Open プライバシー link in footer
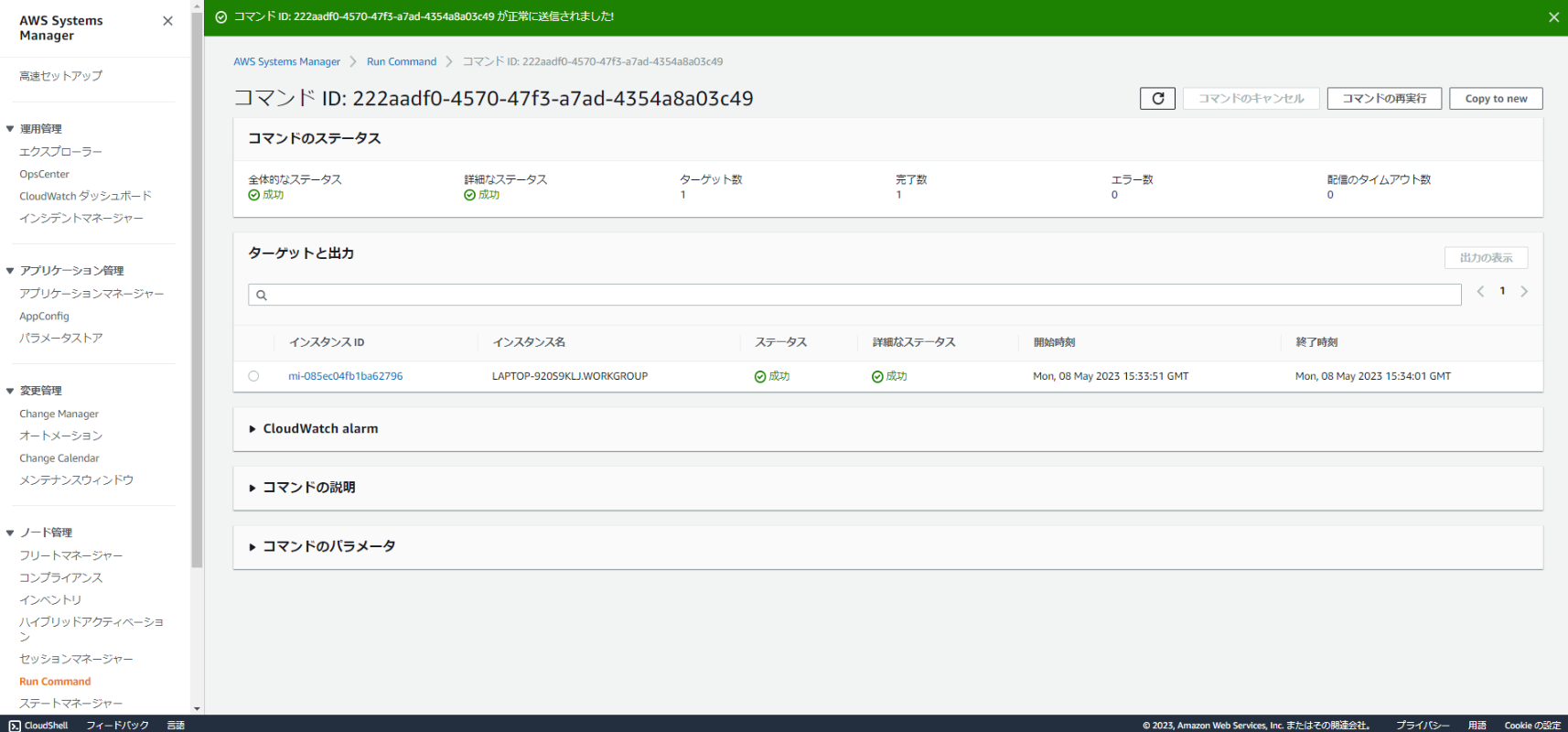Screen dimensions: 1568x732 [1423, 725]
